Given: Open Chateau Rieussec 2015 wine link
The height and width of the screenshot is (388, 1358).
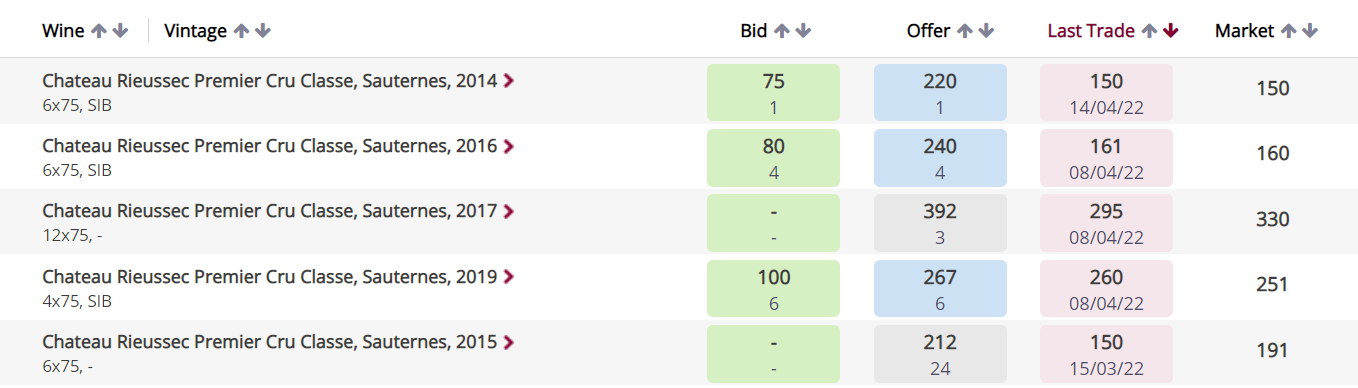Looking at the screenshot, I should pyautogui.click(x=269, y=342).
